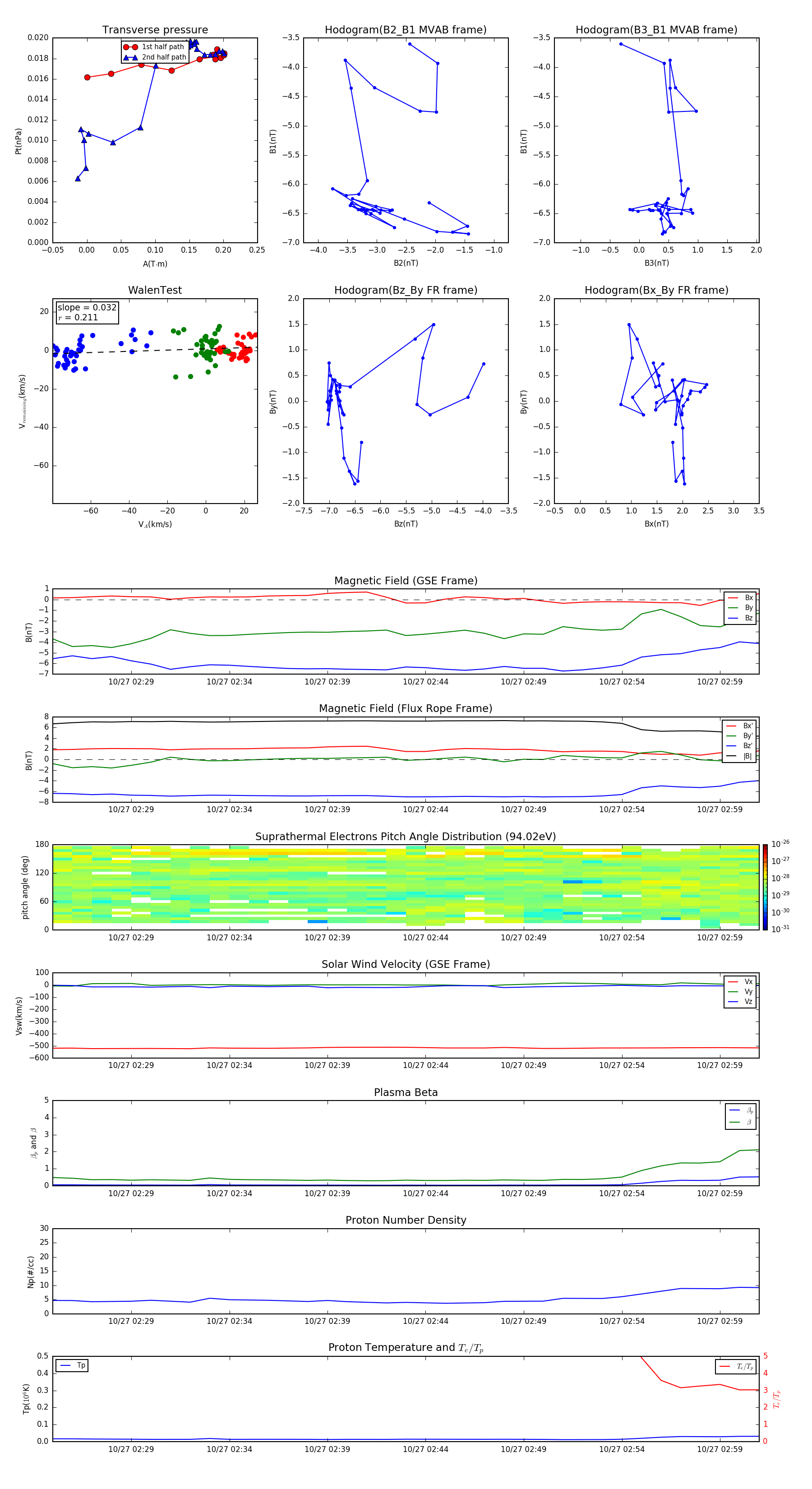Click the red Te/Tp legend entry

point(736,1367)
